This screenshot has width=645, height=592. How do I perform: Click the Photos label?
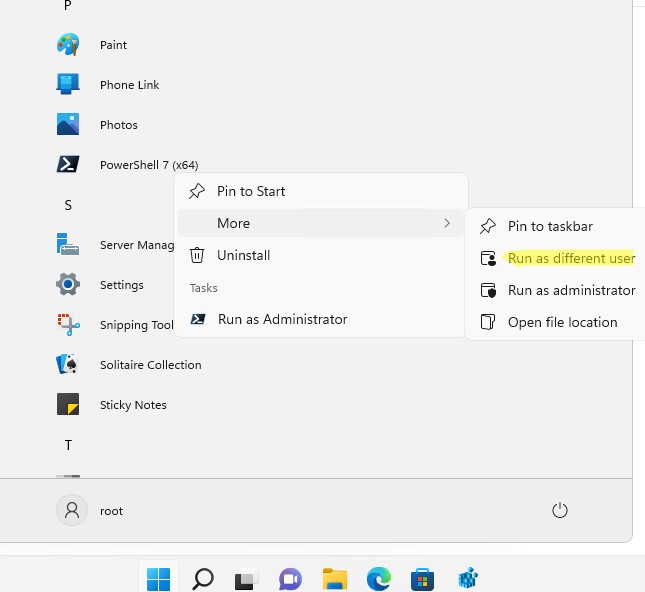click(x=119, y=125)
